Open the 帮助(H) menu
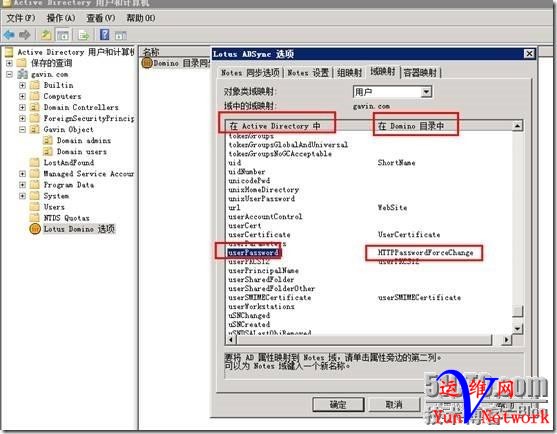 tap(141, 18)
